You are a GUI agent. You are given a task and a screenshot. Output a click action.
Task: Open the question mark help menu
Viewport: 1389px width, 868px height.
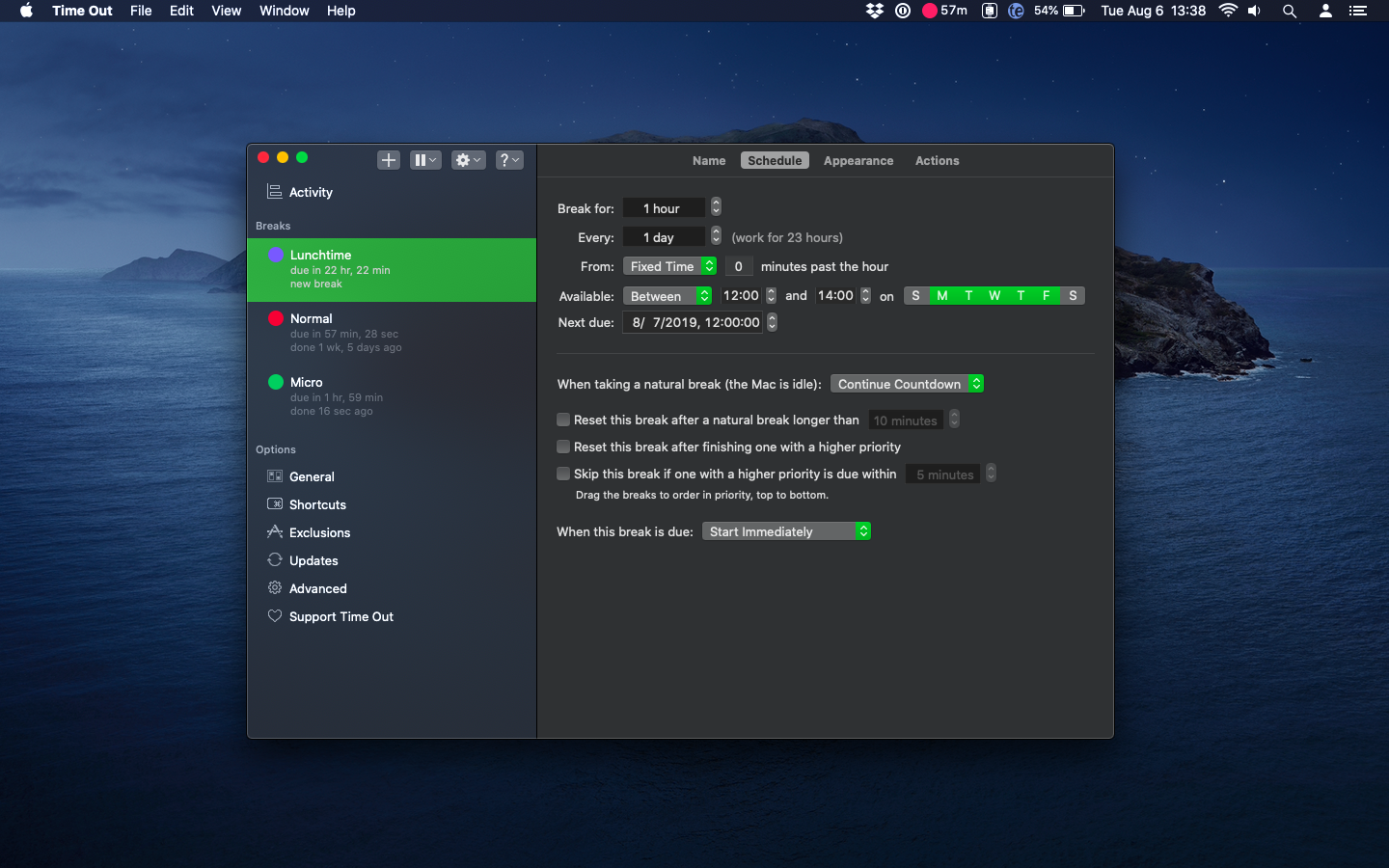click(x=509, y=160)
